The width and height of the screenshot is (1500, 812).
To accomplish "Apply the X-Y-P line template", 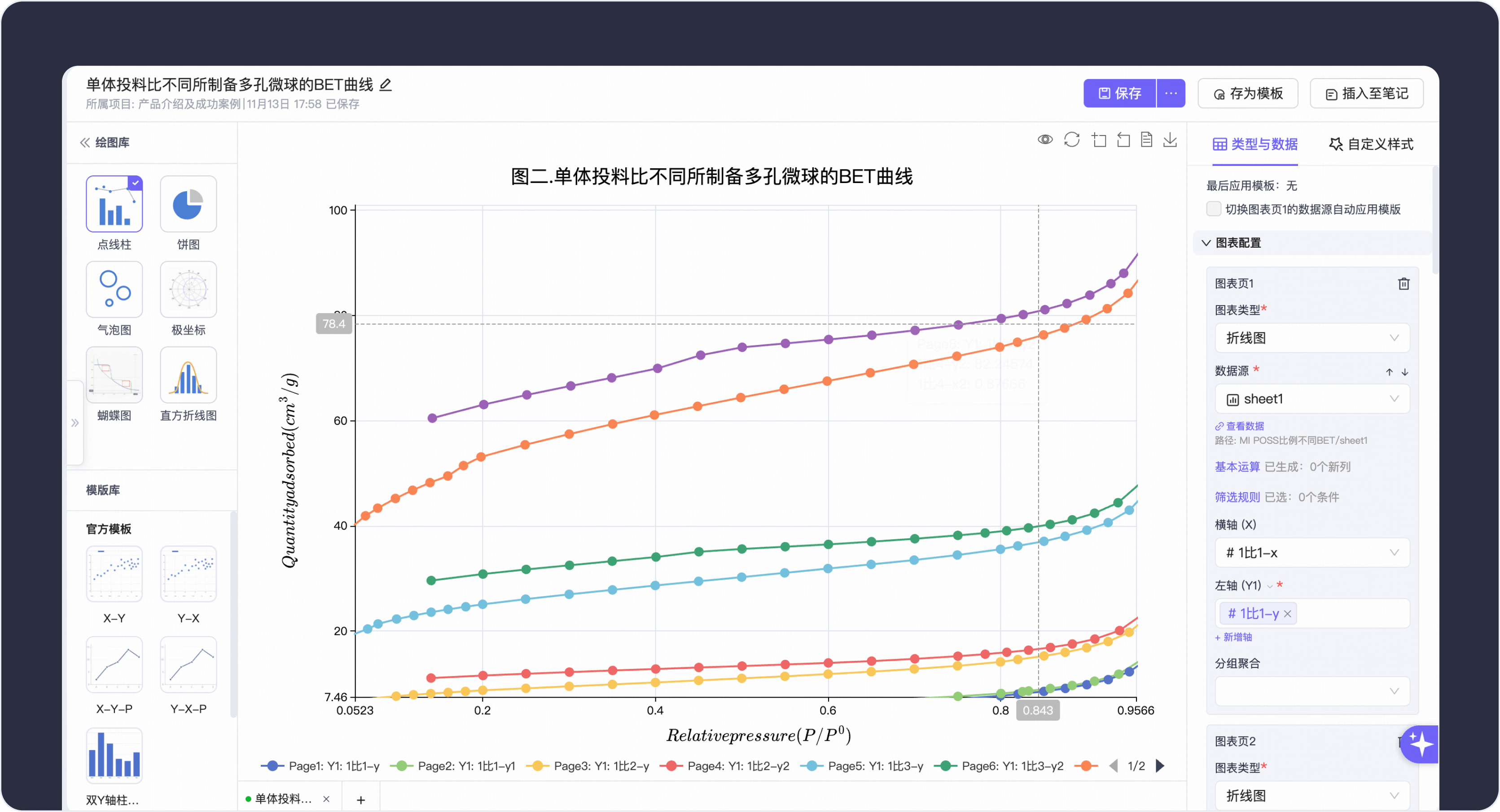I will pyautogui.click(x=114, y=665).
